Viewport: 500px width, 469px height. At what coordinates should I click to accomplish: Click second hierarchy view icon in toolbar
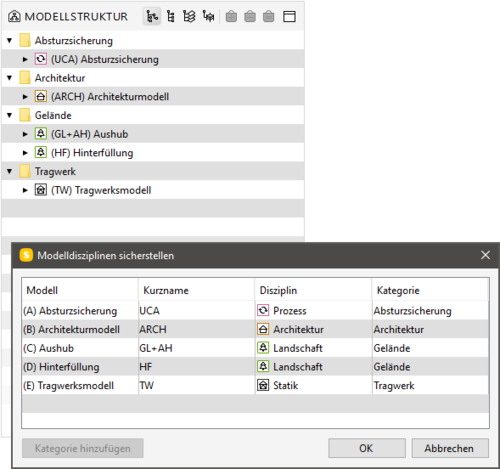click(x=171, y=16)
